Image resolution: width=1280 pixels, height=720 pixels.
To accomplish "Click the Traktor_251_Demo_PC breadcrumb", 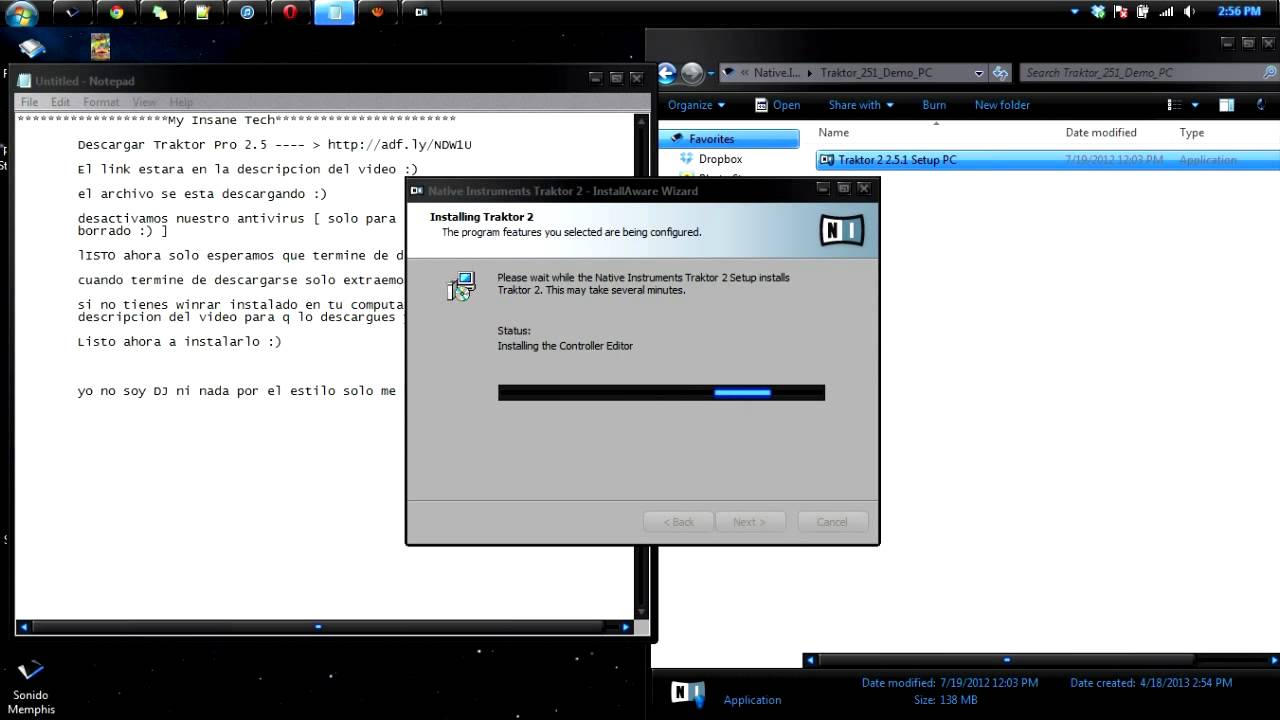I will tap(877, 73).
